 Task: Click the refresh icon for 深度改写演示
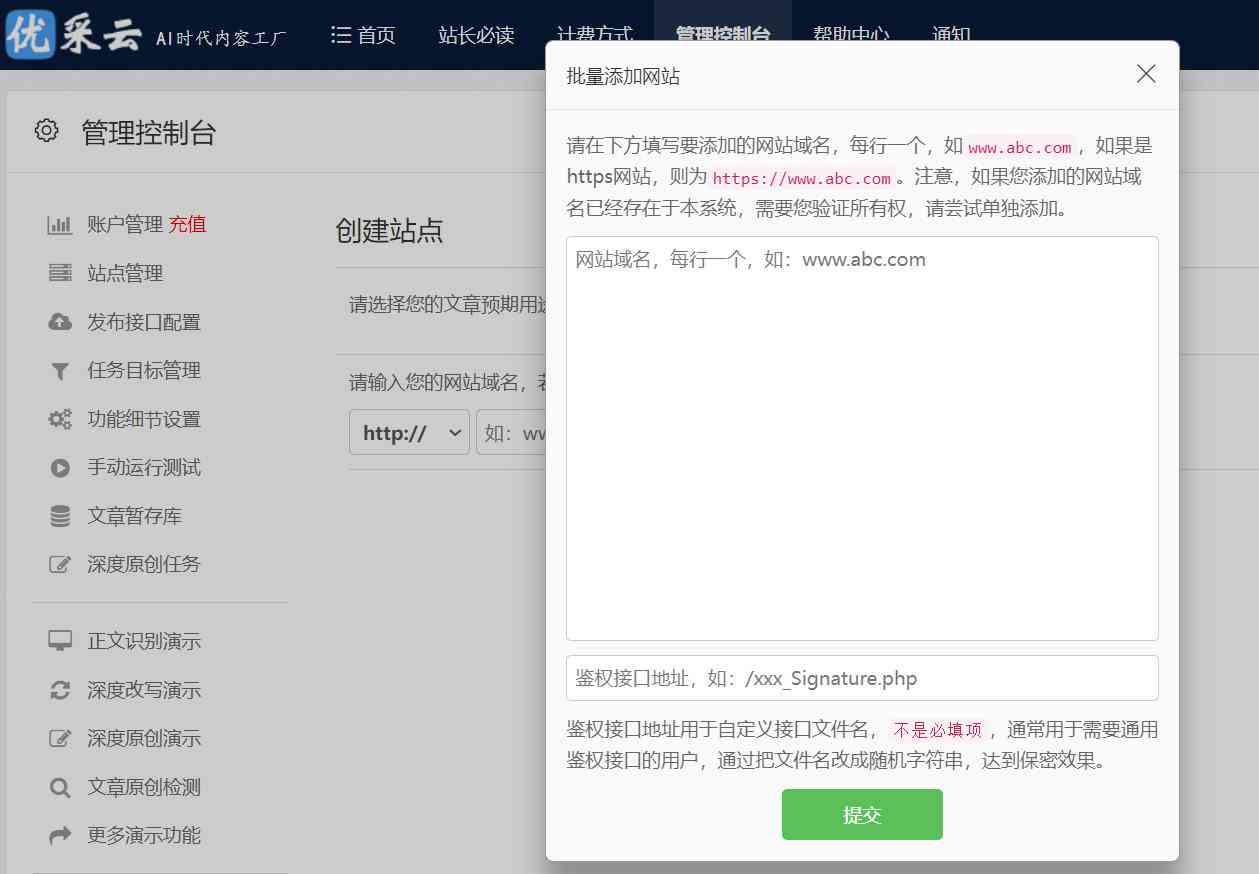tap(60, 690)
